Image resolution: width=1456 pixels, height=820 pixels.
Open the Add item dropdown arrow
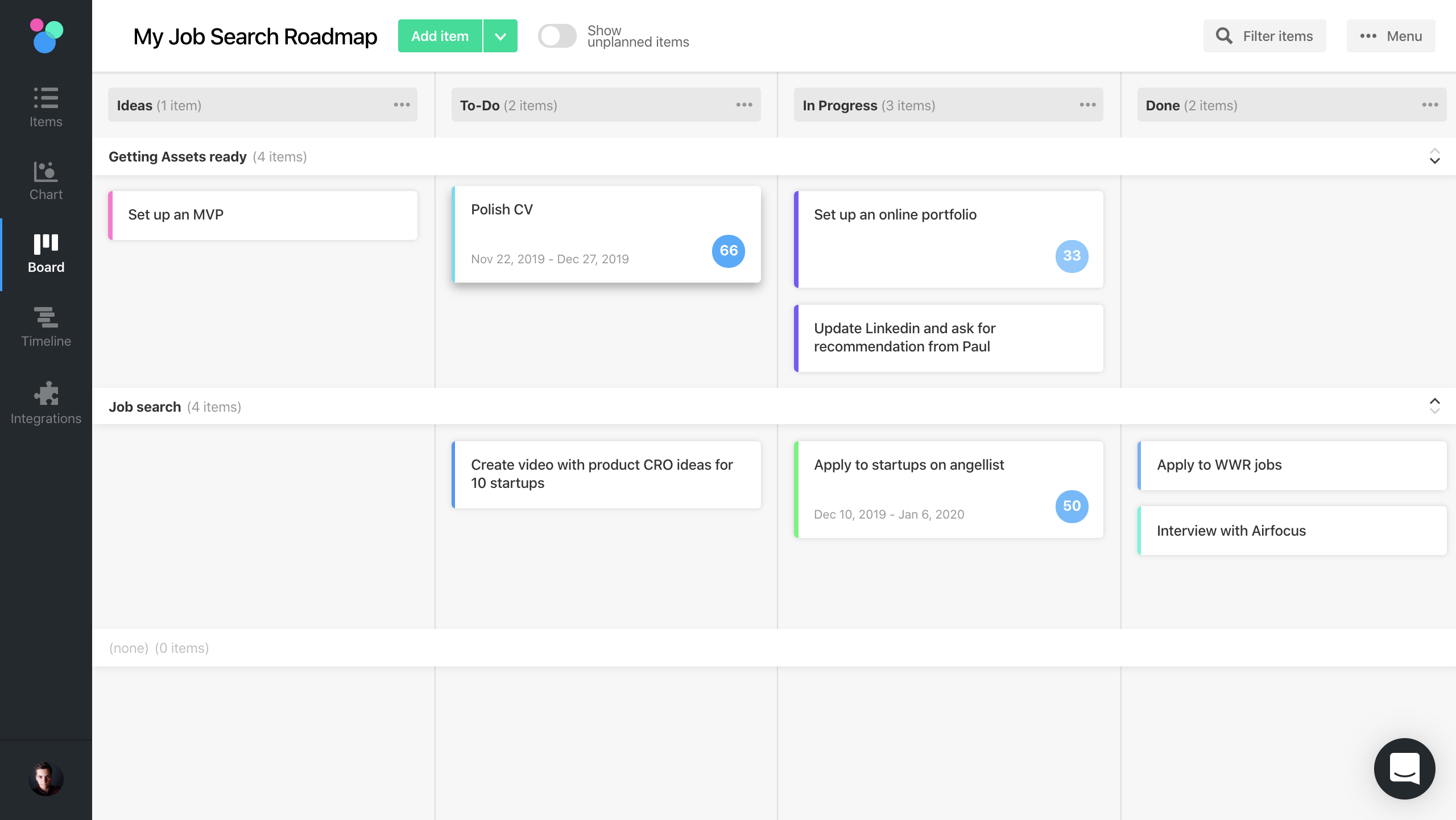[x=500, y=36]
